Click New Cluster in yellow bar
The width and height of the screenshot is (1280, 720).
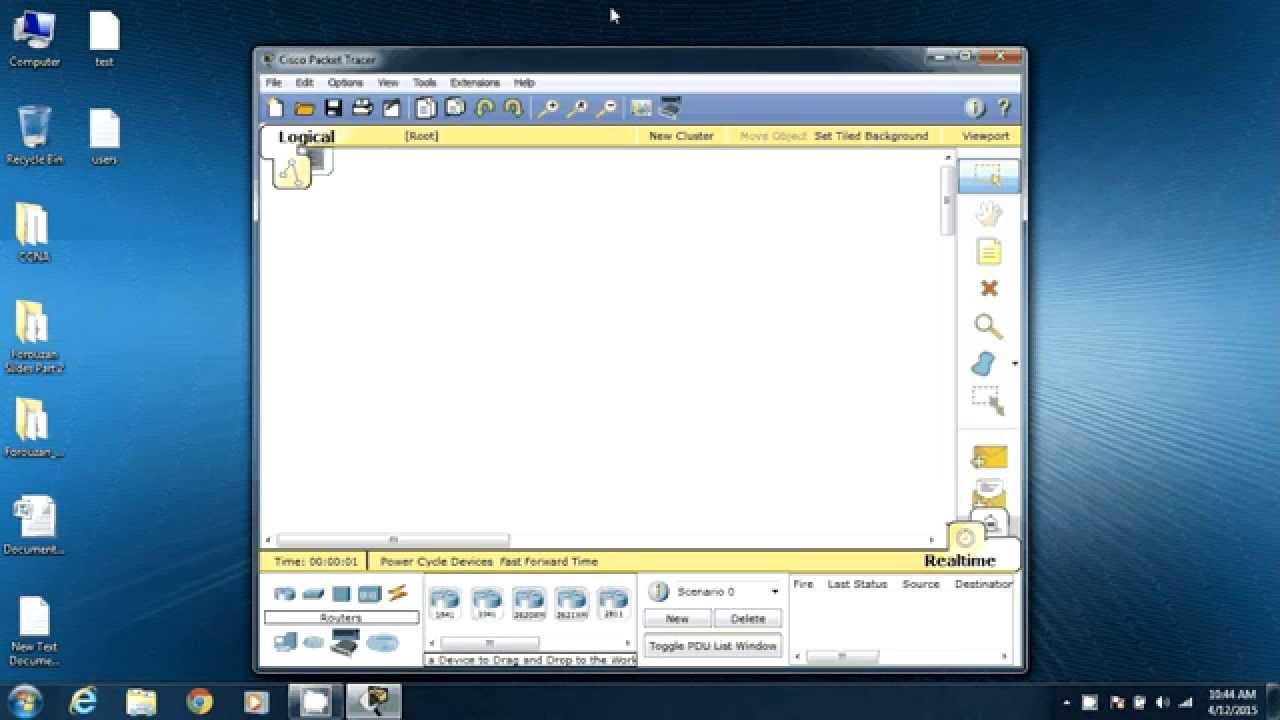pyautogui.click(x=681, y=136)
